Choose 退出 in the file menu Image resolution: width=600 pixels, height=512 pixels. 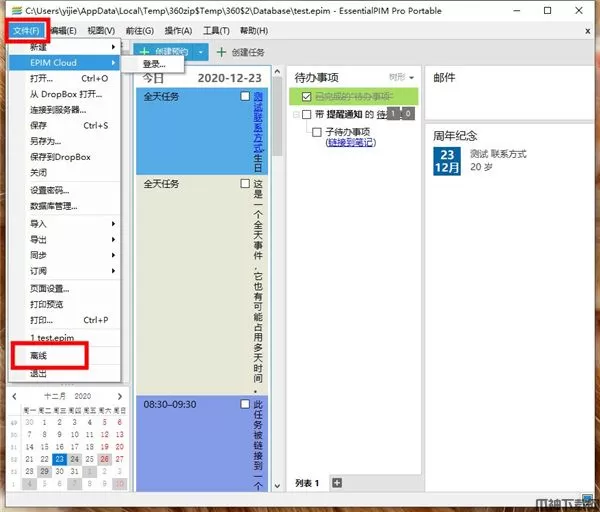[64, 373]
